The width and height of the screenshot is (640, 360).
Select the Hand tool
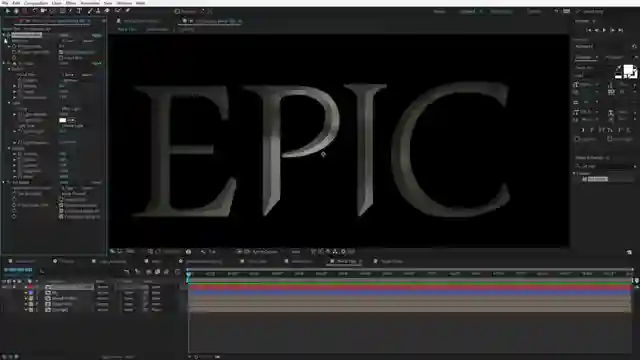point(16,11)
